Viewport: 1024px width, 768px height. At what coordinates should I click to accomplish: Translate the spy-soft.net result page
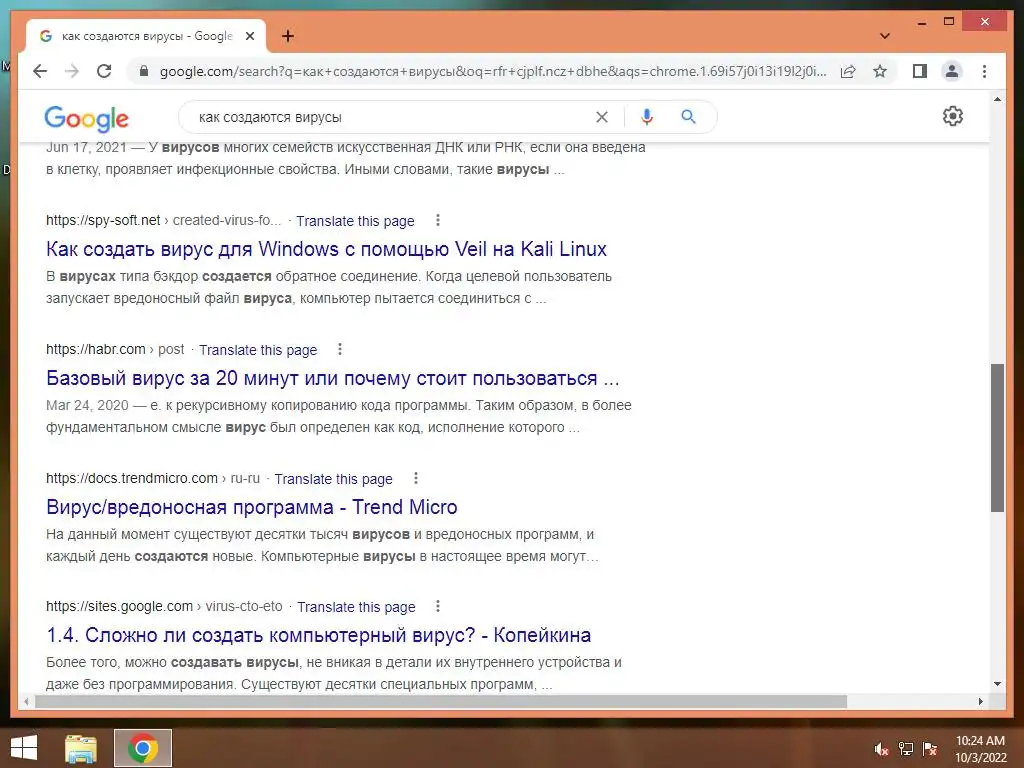[x=355, y=221]
